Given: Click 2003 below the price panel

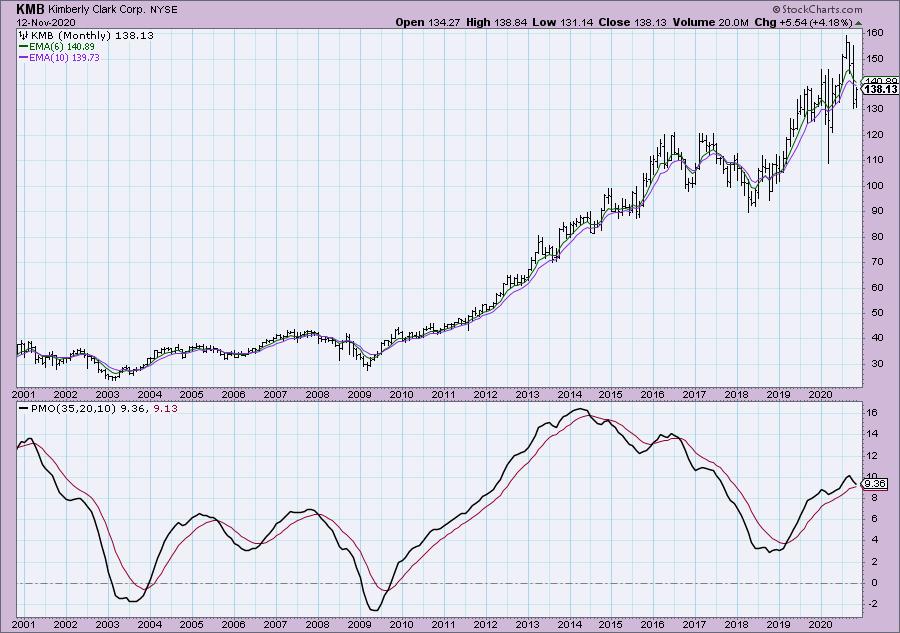Looking at the screenshot, I should point(107,394).
